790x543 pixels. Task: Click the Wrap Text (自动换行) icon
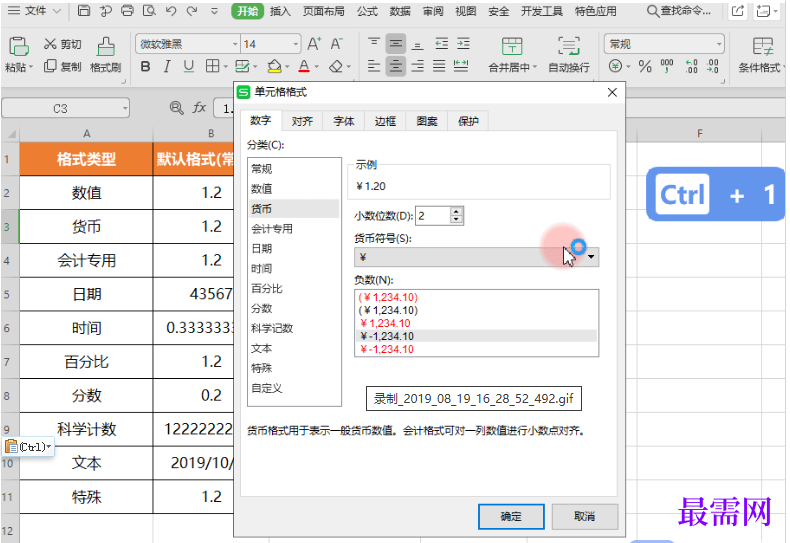pos(568,47)
